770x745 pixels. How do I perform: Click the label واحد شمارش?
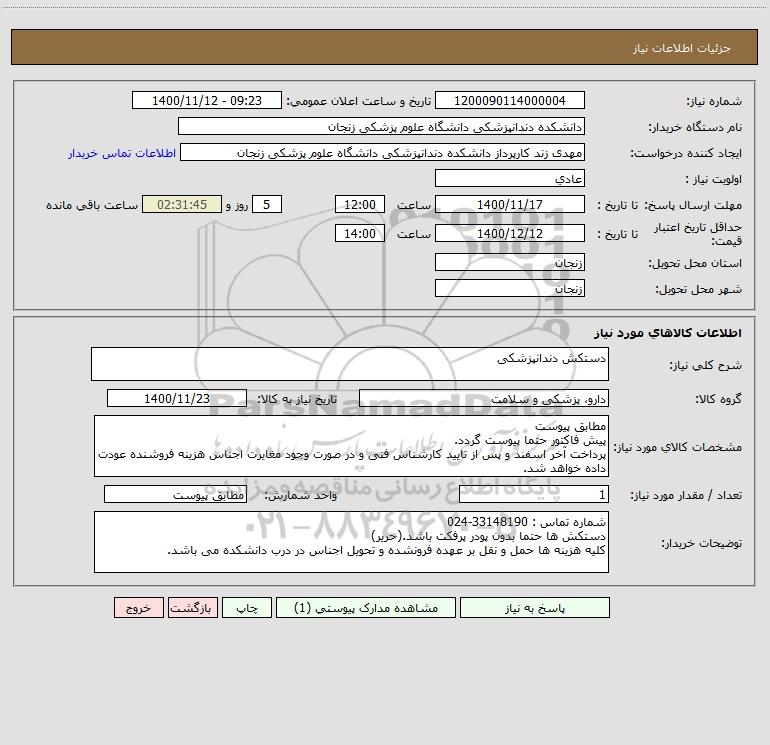click(x=301, y=495)
